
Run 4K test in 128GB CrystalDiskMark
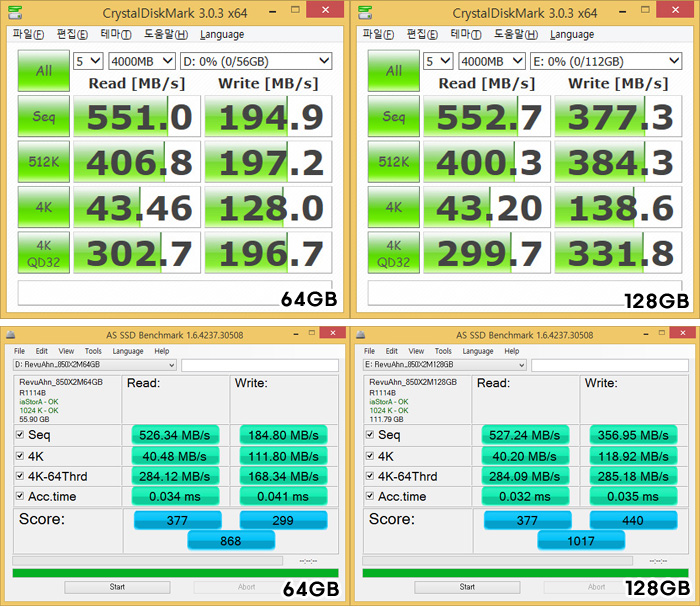click(x=394, y=207)
